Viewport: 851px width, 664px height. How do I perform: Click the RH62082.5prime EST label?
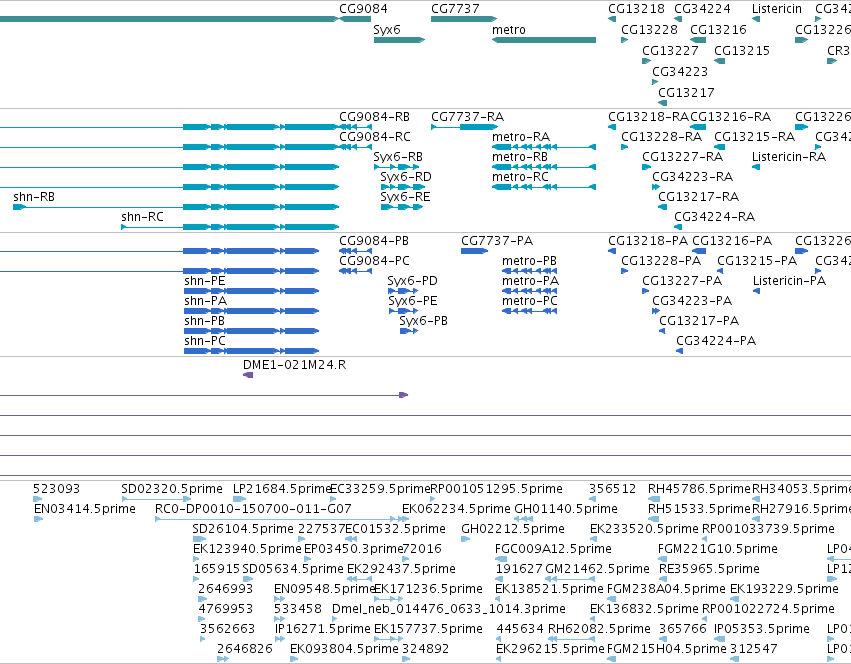click(599, 629)
